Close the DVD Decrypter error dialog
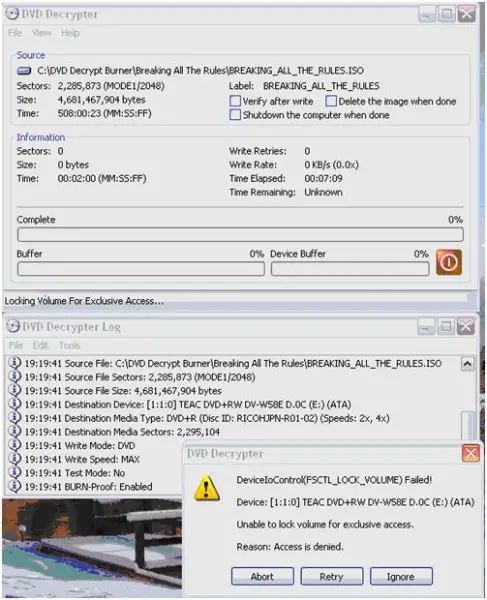Viewport: 487px width, 600px height. (471, 453)
